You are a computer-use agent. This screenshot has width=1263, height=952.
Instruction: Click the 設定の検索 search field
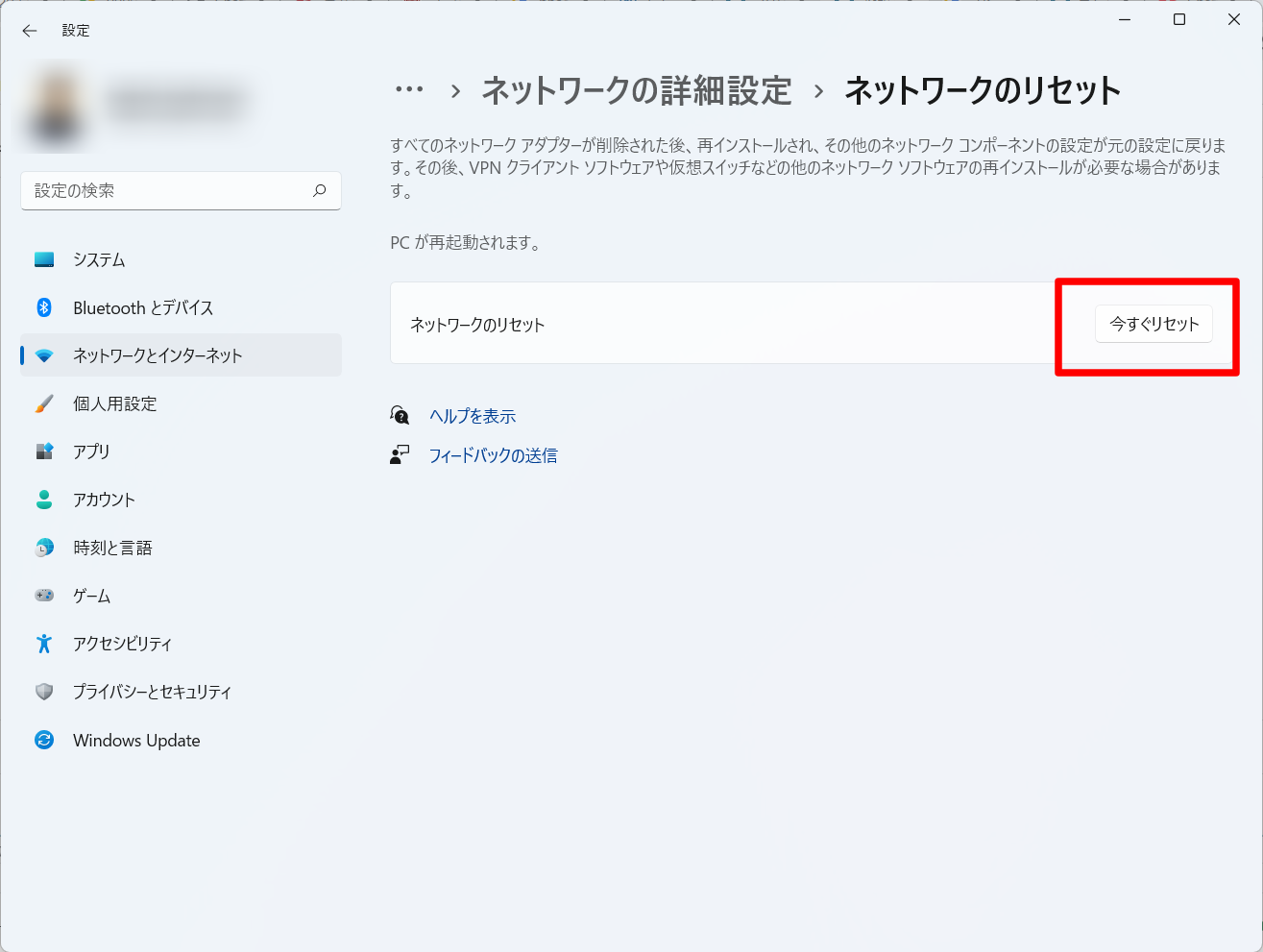[x=168, y=190]
